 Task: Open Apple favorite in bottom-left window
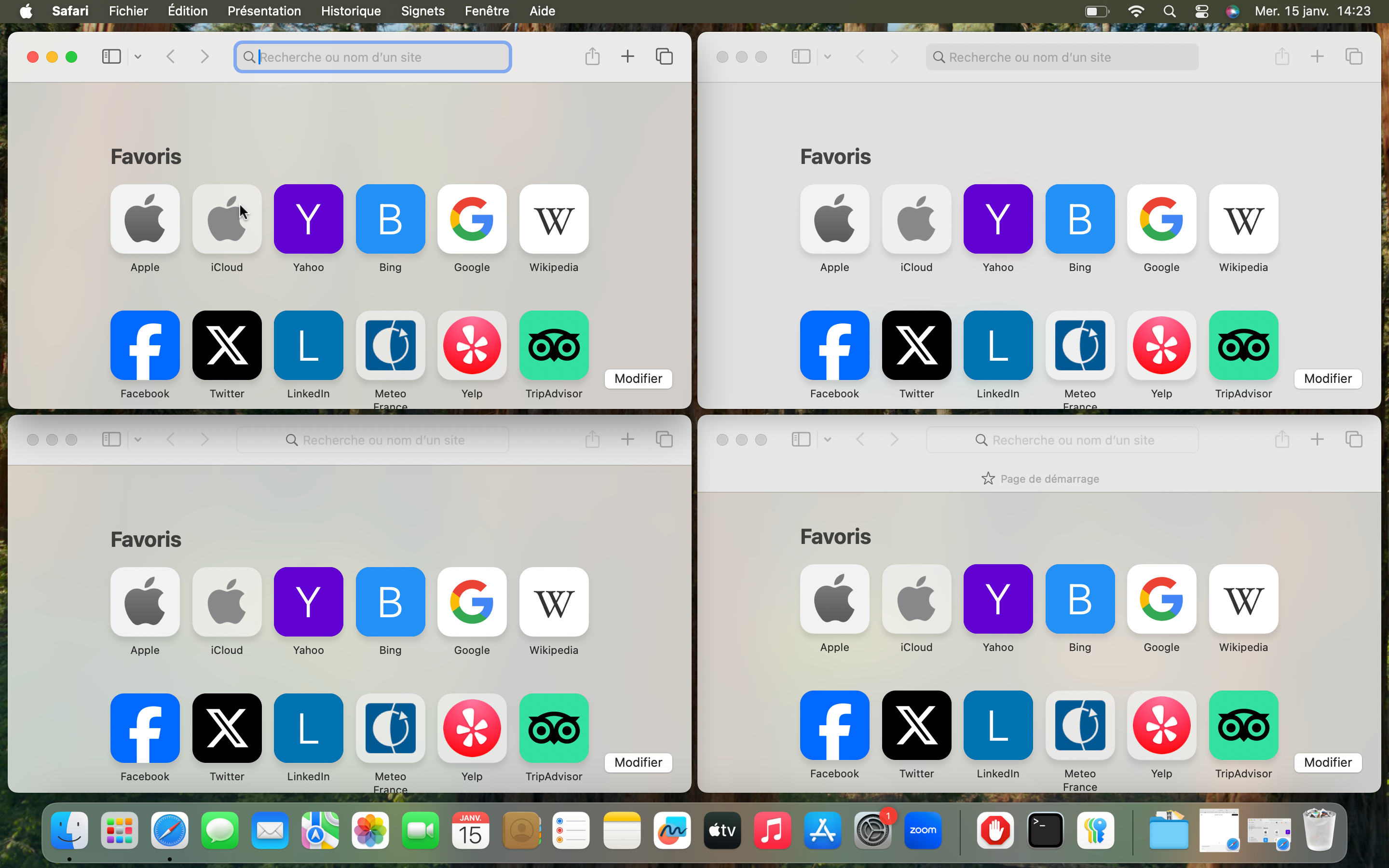coord(145,602)
